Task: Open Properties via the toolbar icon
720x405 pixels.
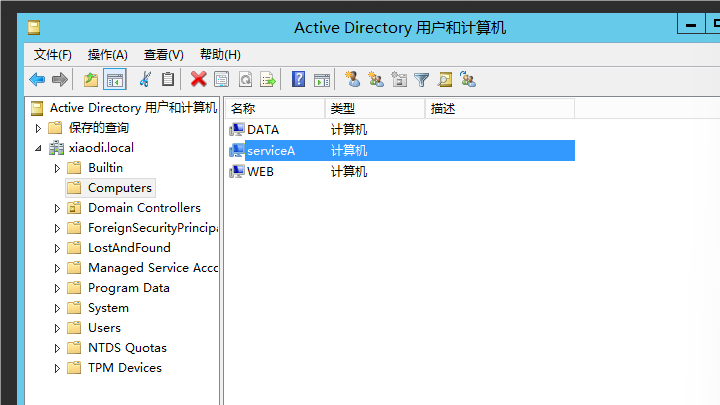Action: [x=222, y=80]
